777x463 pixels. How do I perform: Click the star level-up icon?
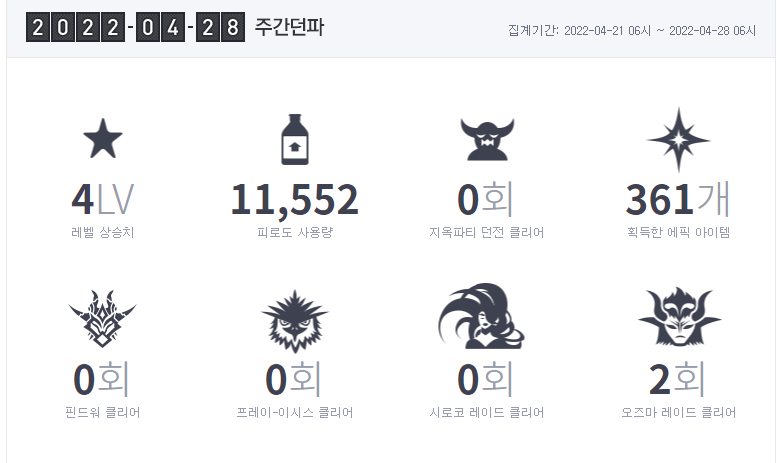pos(103,138)
